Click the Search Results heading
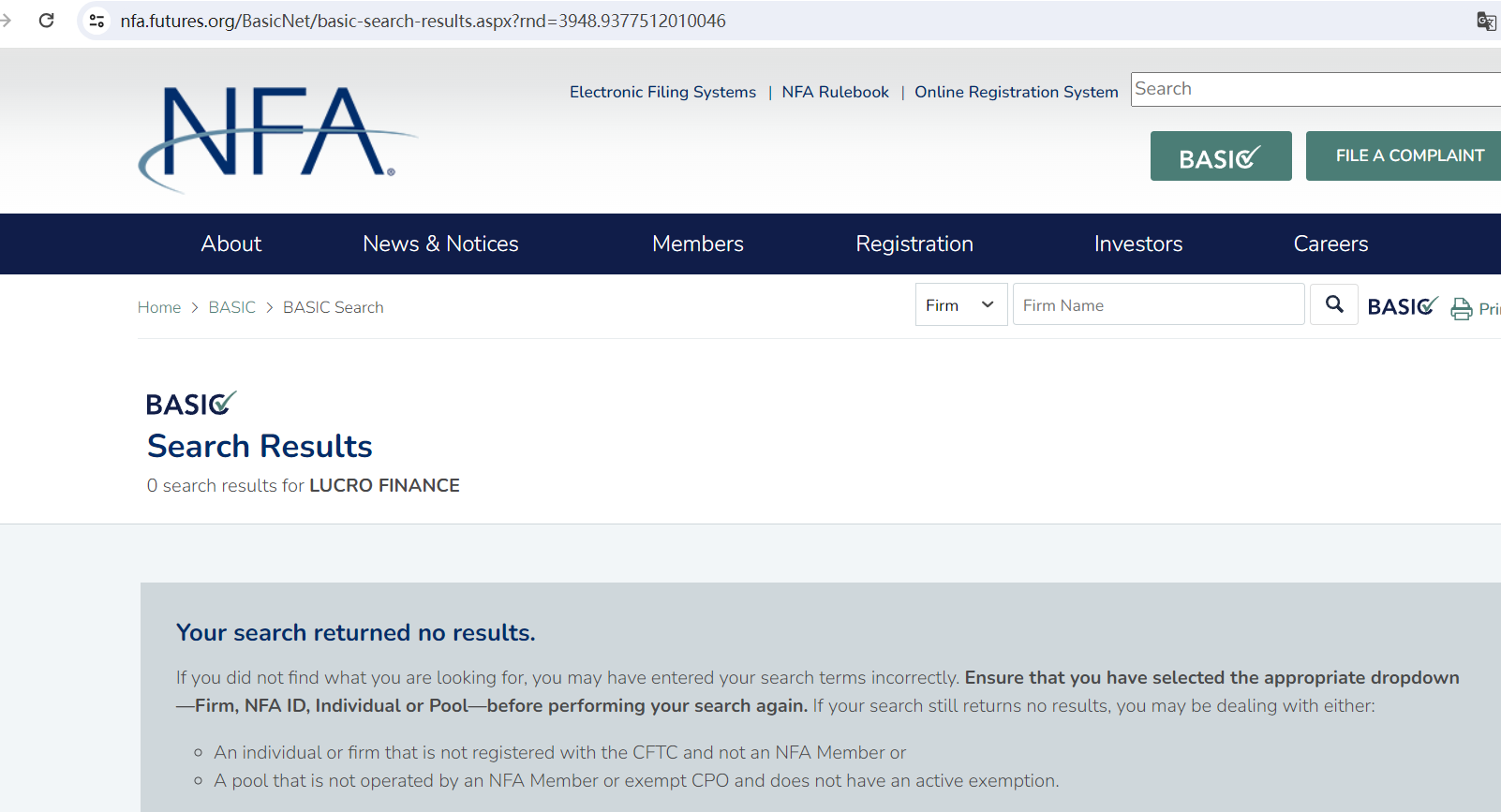 (x=260, y=446)
